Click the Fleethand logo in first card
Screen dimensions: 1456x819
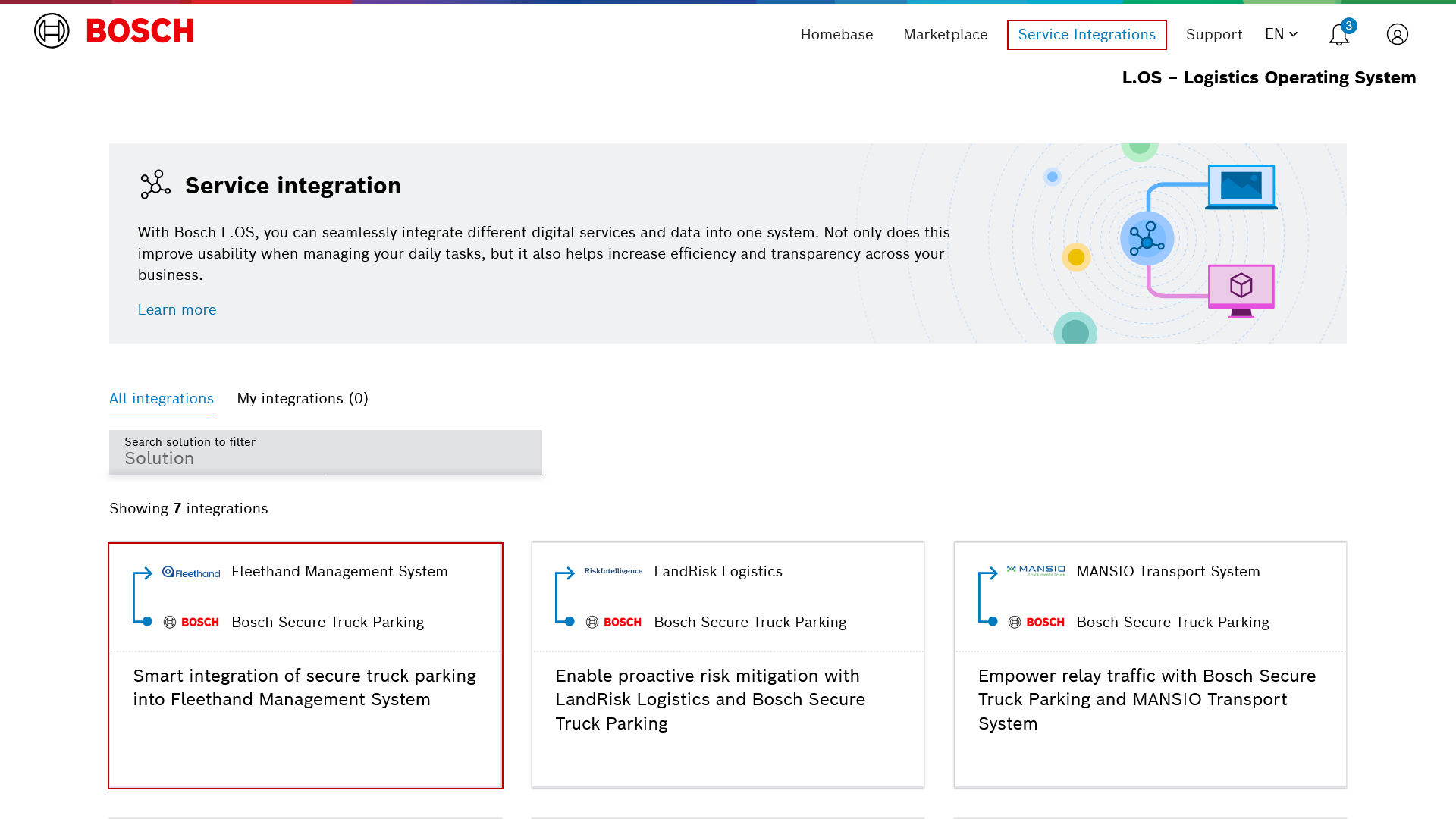click(191, 572)
